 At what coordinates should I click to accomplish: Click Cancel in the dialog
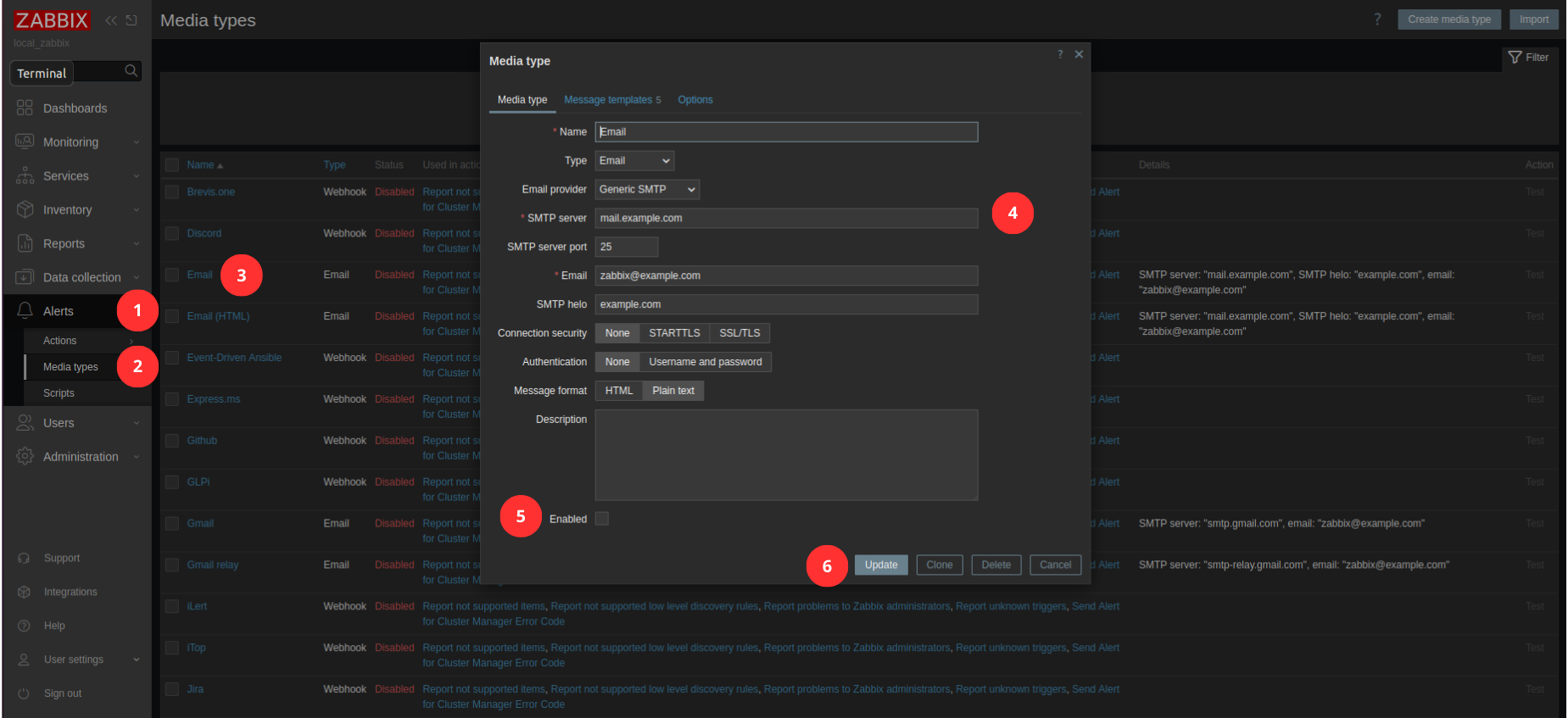click(x=1055, y=565)
